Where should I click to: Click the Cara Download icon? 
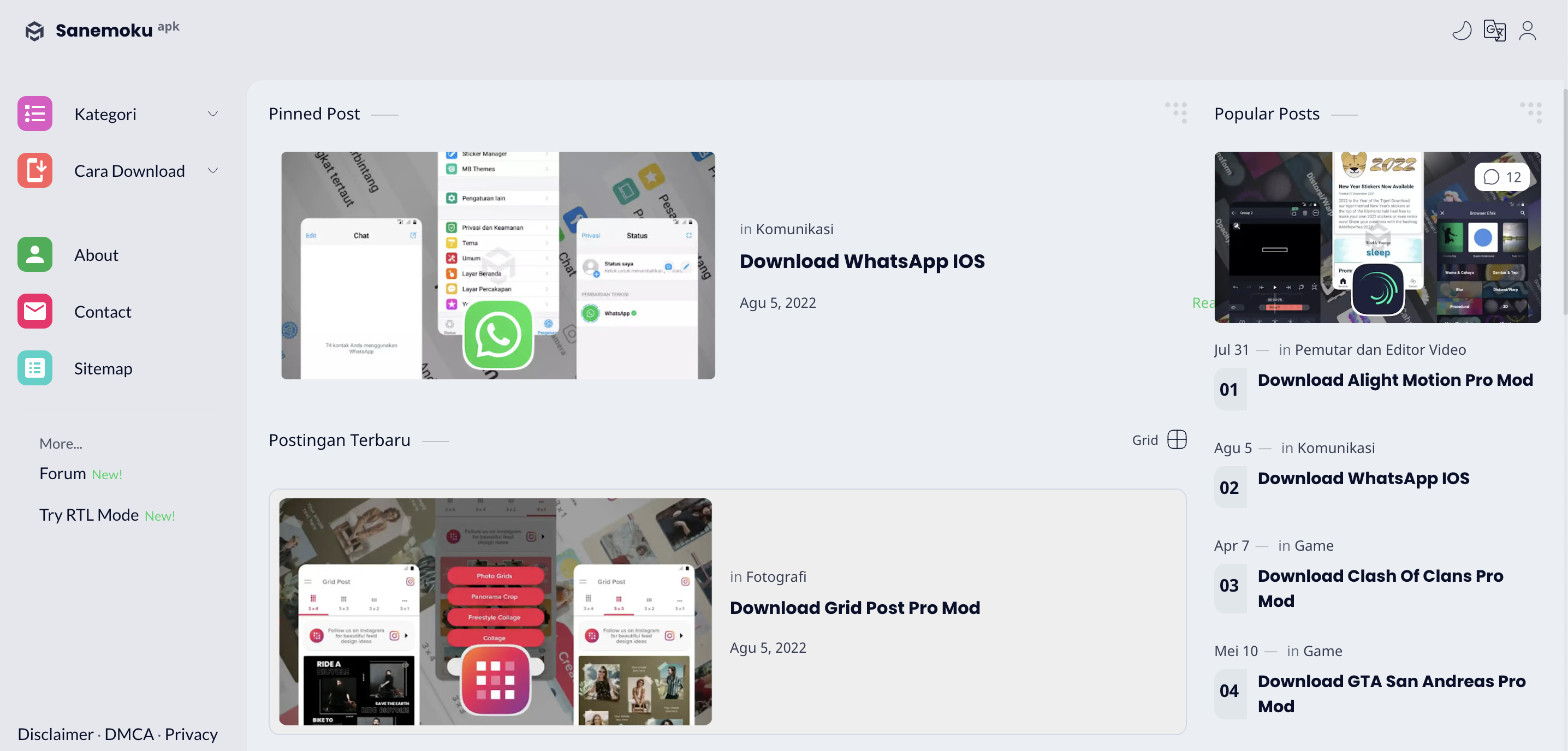[35, 169]
